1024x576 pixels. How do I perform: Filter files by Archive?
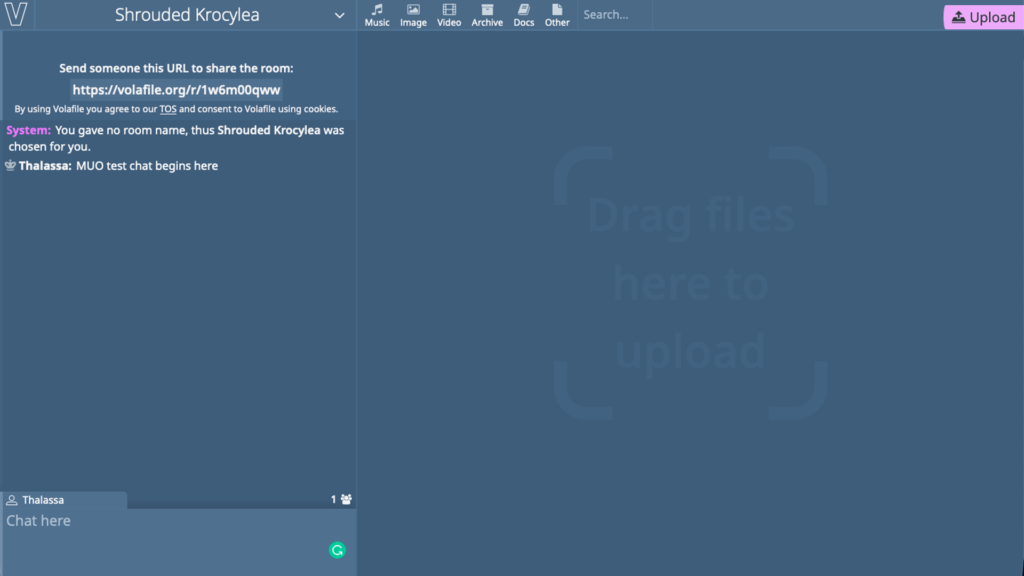pyautogui.click(x=487, y=15)
